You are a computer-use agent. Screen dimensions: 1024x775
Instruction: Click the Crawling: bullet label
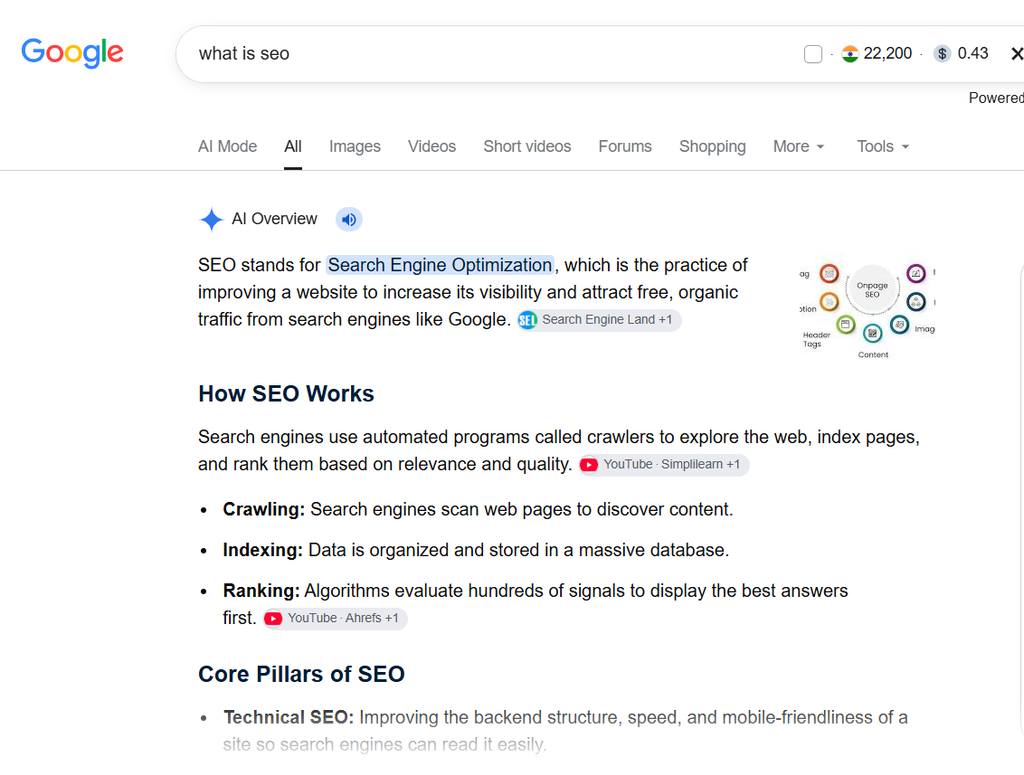point(264,509)
